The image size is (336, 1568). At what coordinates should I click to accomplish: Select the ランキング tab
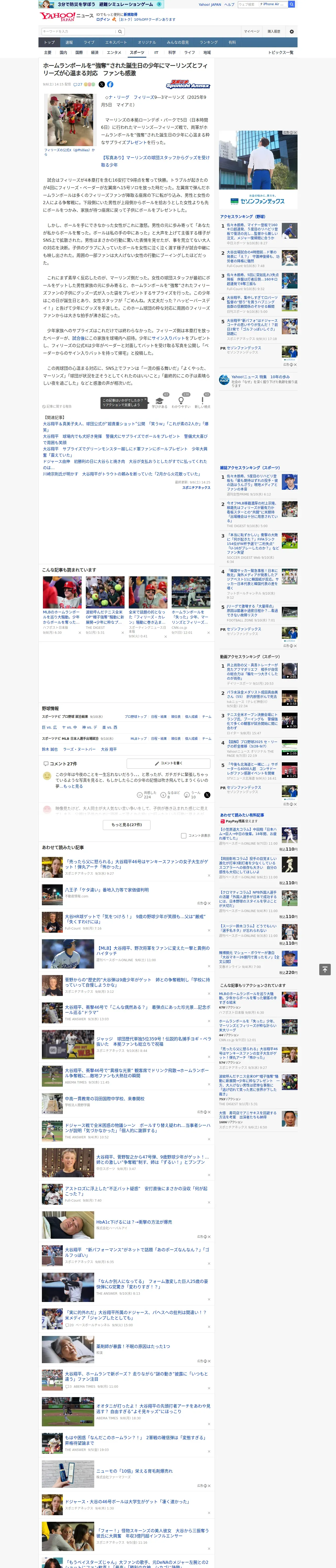[209, 42]
